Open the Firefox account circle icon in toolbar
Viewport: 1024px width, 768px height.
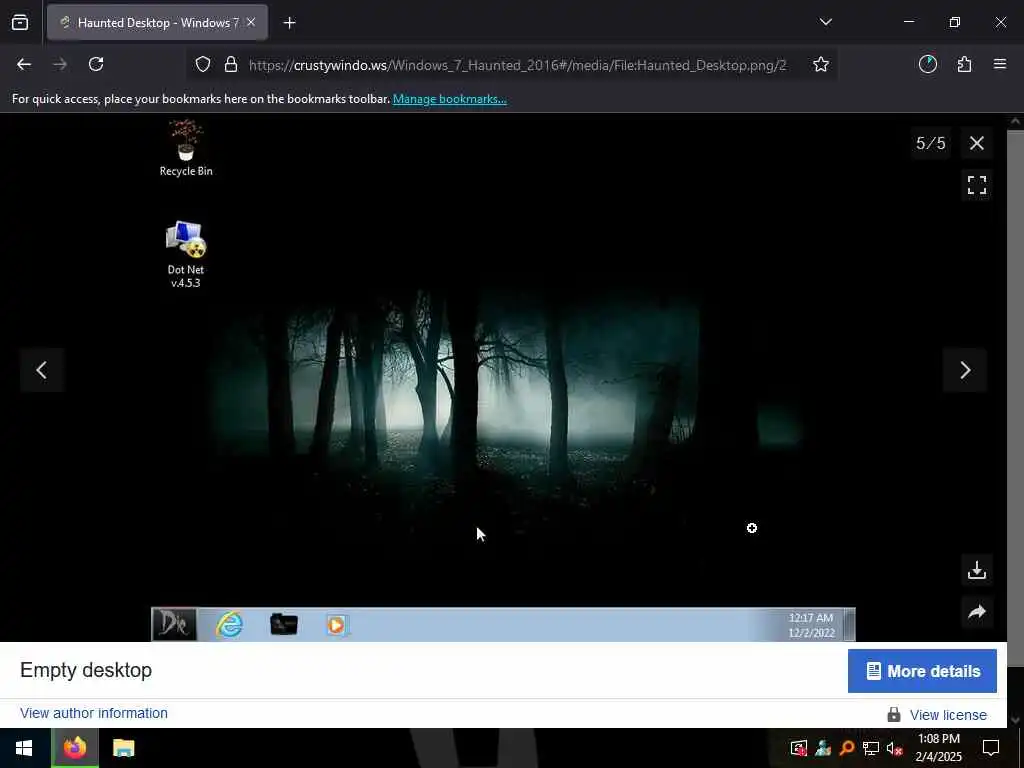(928, 64)
